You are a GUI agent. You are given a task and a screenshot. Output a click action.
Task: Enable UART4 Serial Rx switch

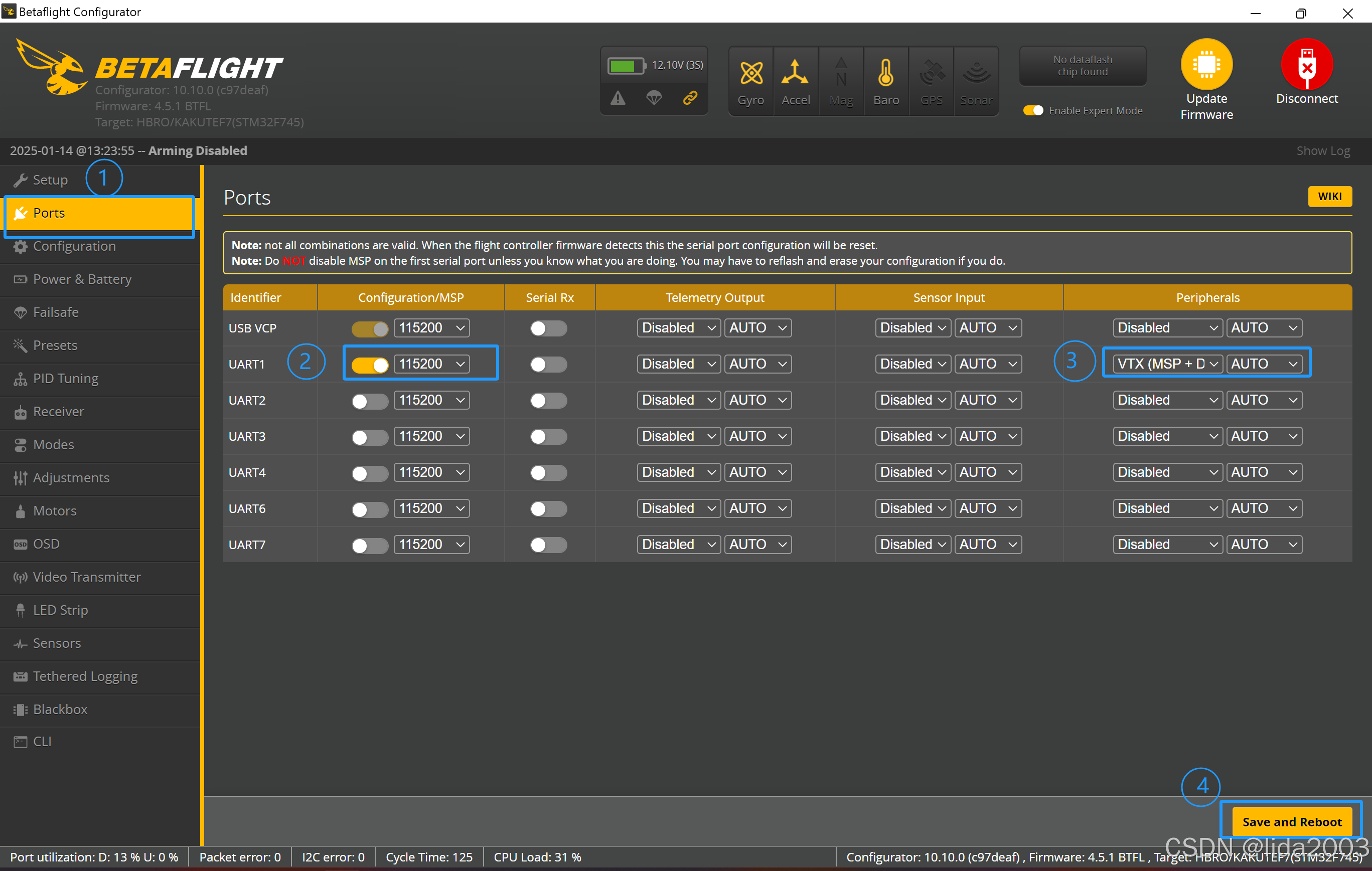pyautogui.click(x=548, y=473)
